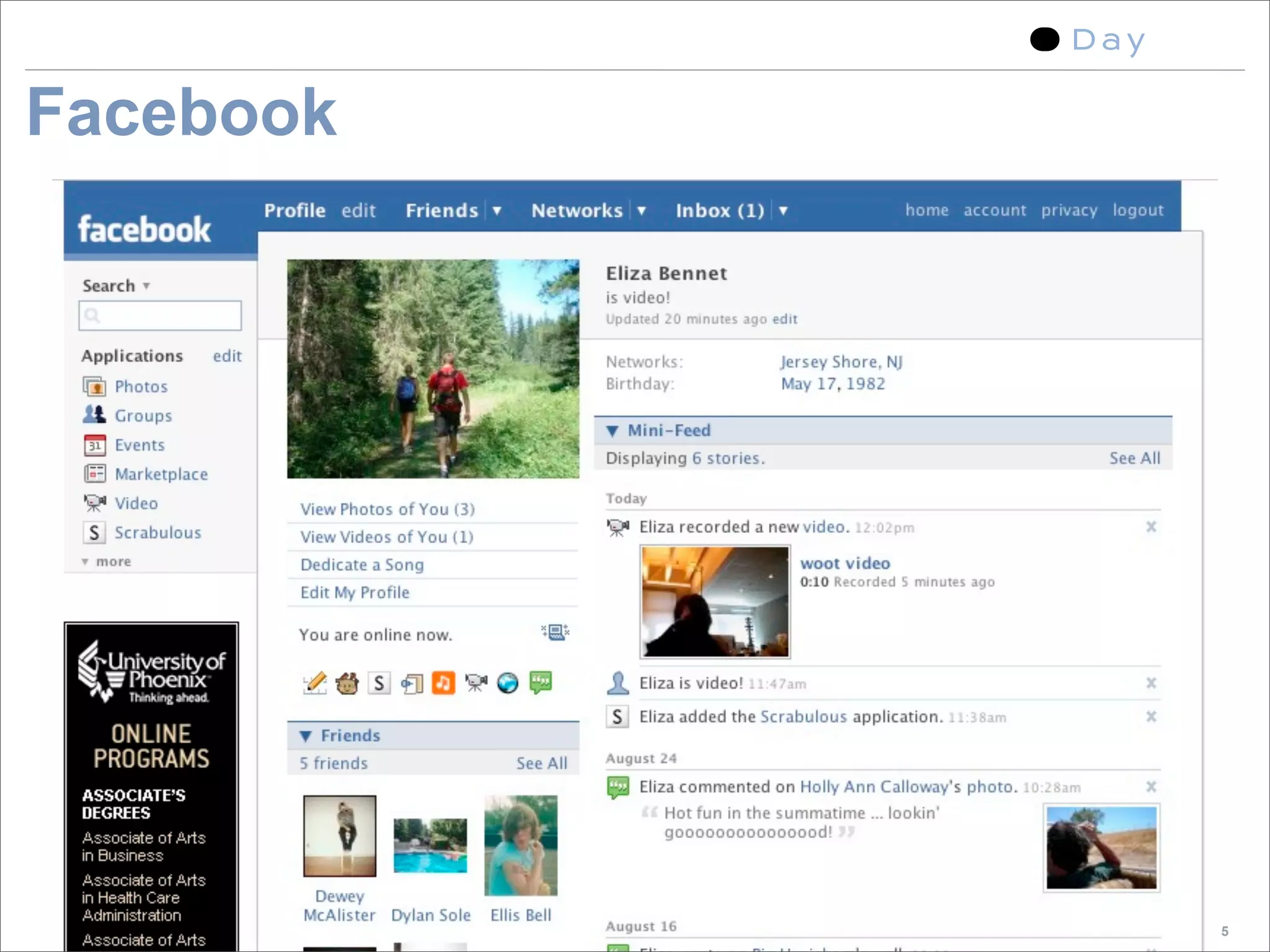This screenshot has height=952, width=1270.
Task: Open the Friends menu item
Action: [x=442, y=211]
